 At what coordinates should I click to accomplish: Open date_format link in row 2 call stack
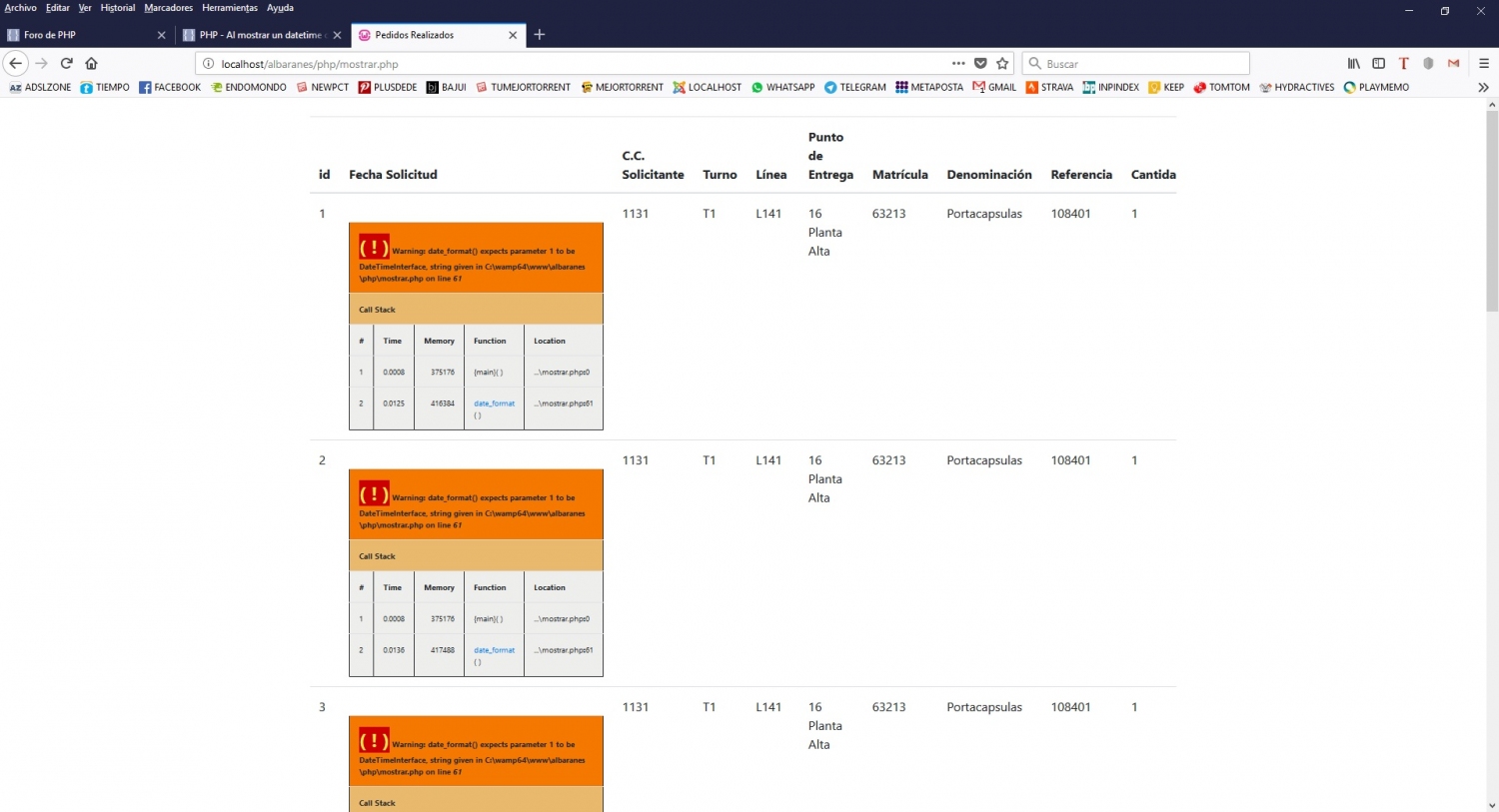click(x=494, y=650)
